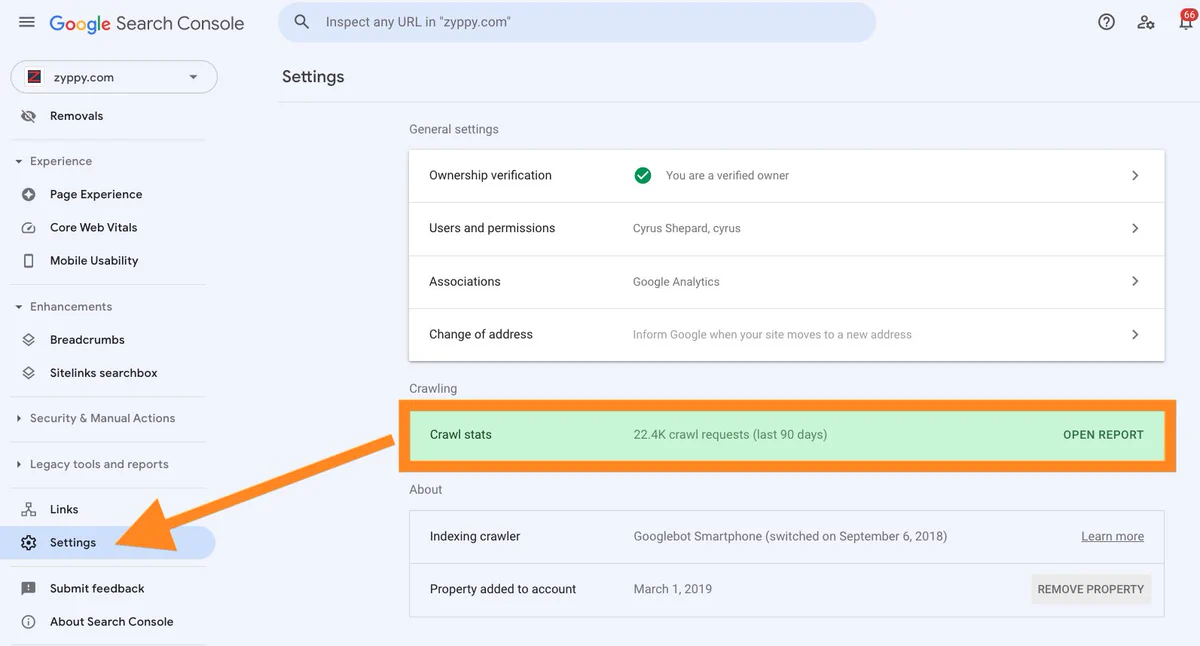This screenshot has height=646, width=1200.
Task: Click the Users and permissions label
Action: 492,228
